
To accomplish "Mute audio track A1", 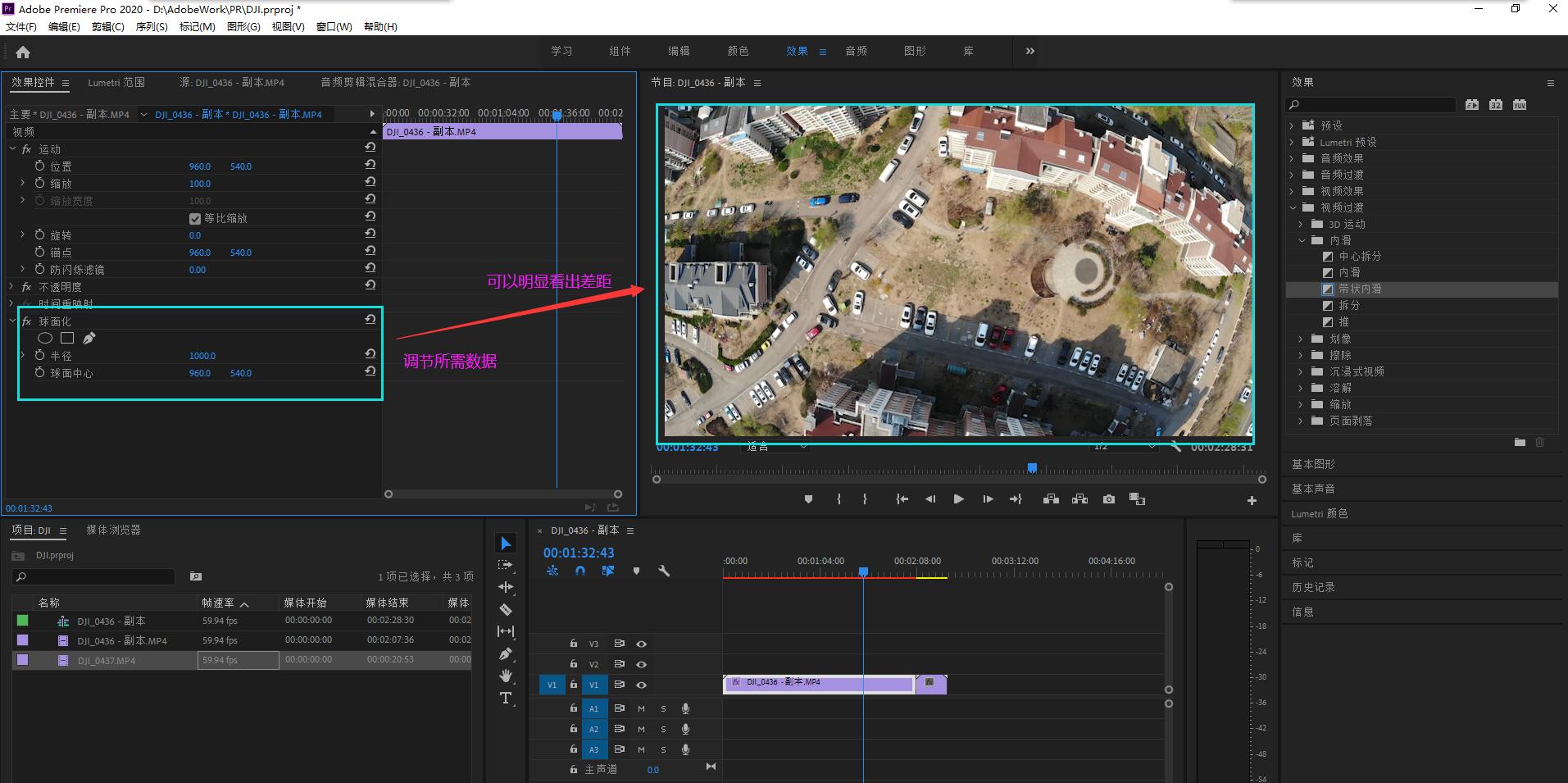I will (641, 708).
